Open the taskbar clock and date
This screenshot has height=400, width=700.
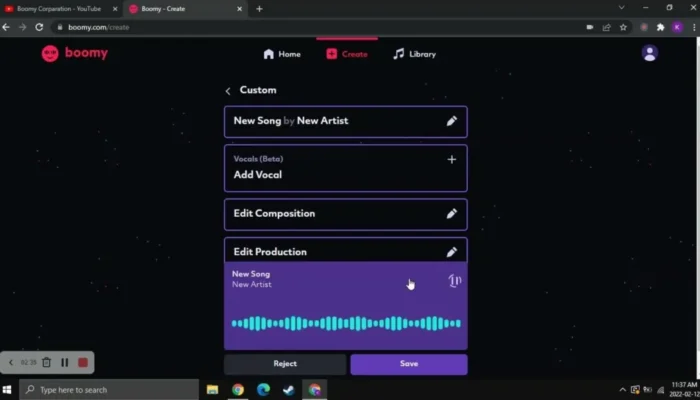[683, 390]
